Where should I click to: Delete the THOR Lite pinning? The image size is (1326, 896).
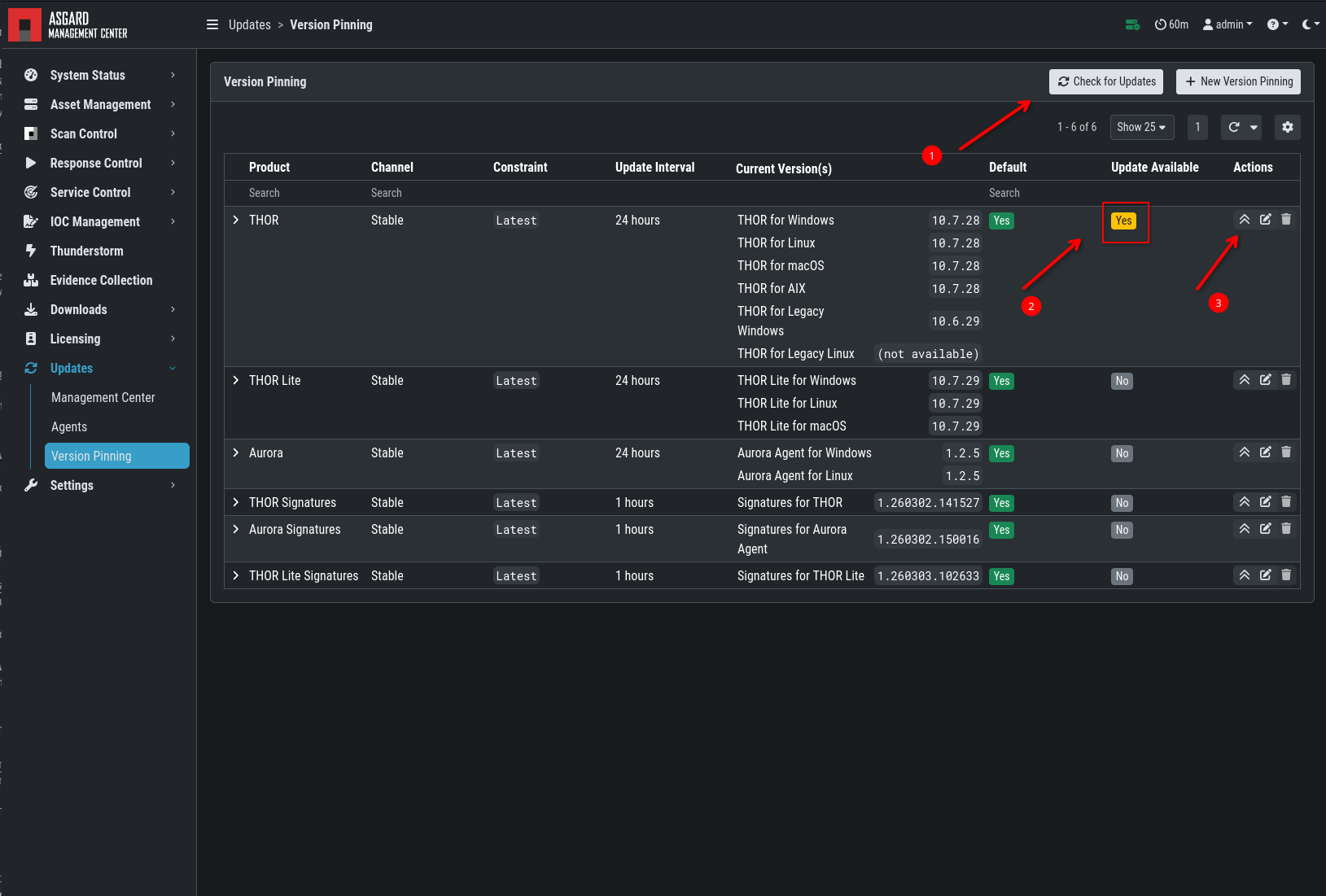[1286, 379]
